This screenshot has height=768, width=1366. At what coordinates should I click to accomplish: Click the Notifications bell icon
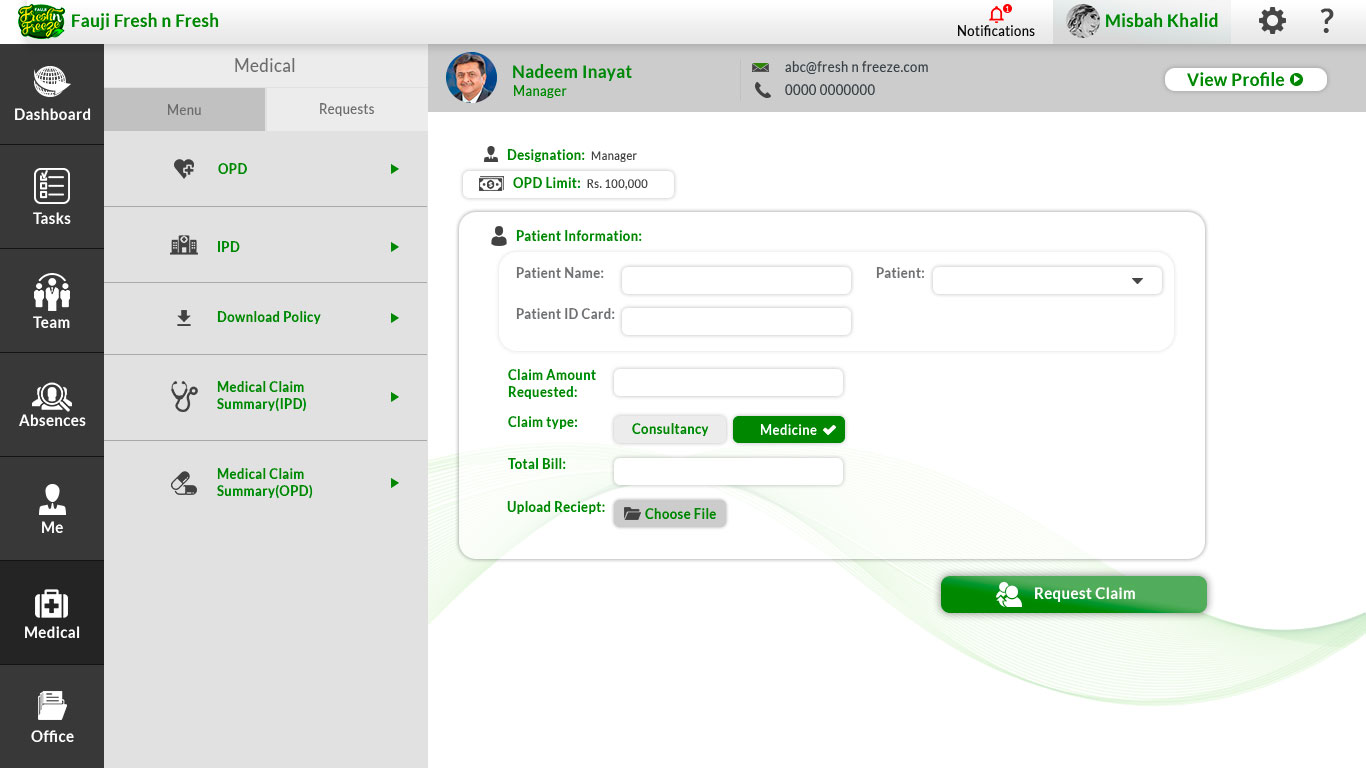point(996,15)
